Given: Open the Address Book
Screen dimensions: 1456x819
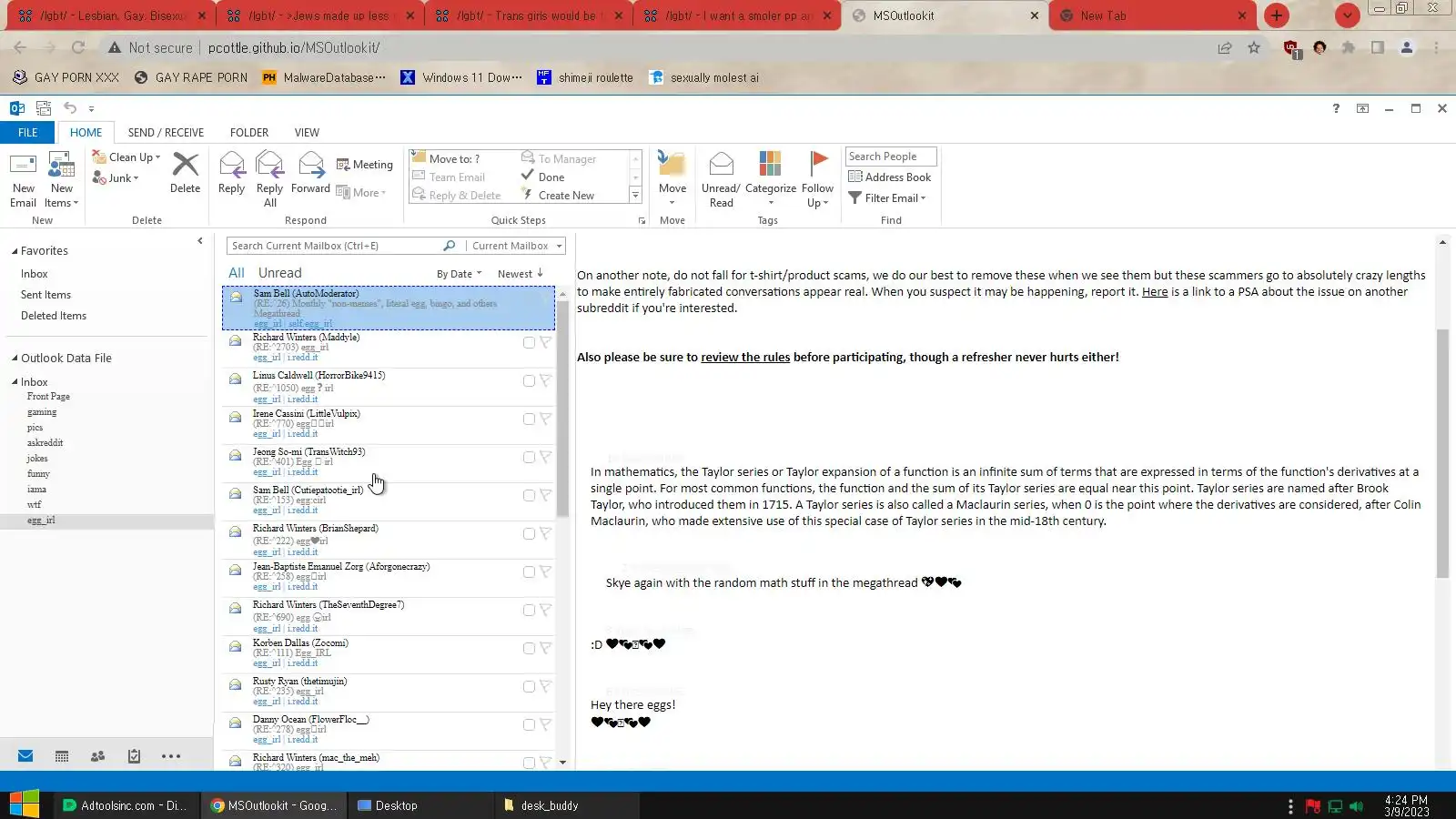Looking at the screenshot, I should (x=890, y=177).
